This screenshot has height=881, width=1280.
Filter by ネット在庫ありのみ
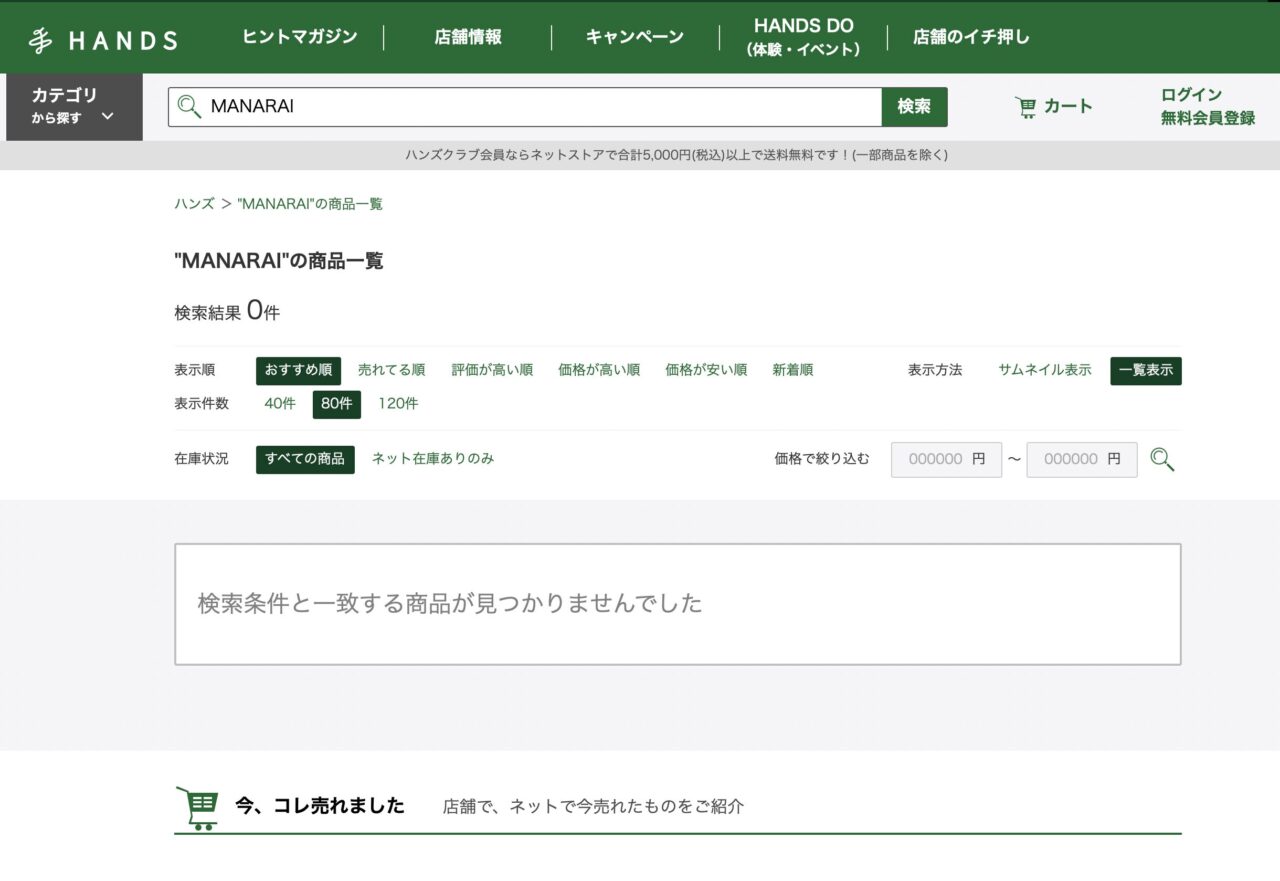(x=433, y=459)
